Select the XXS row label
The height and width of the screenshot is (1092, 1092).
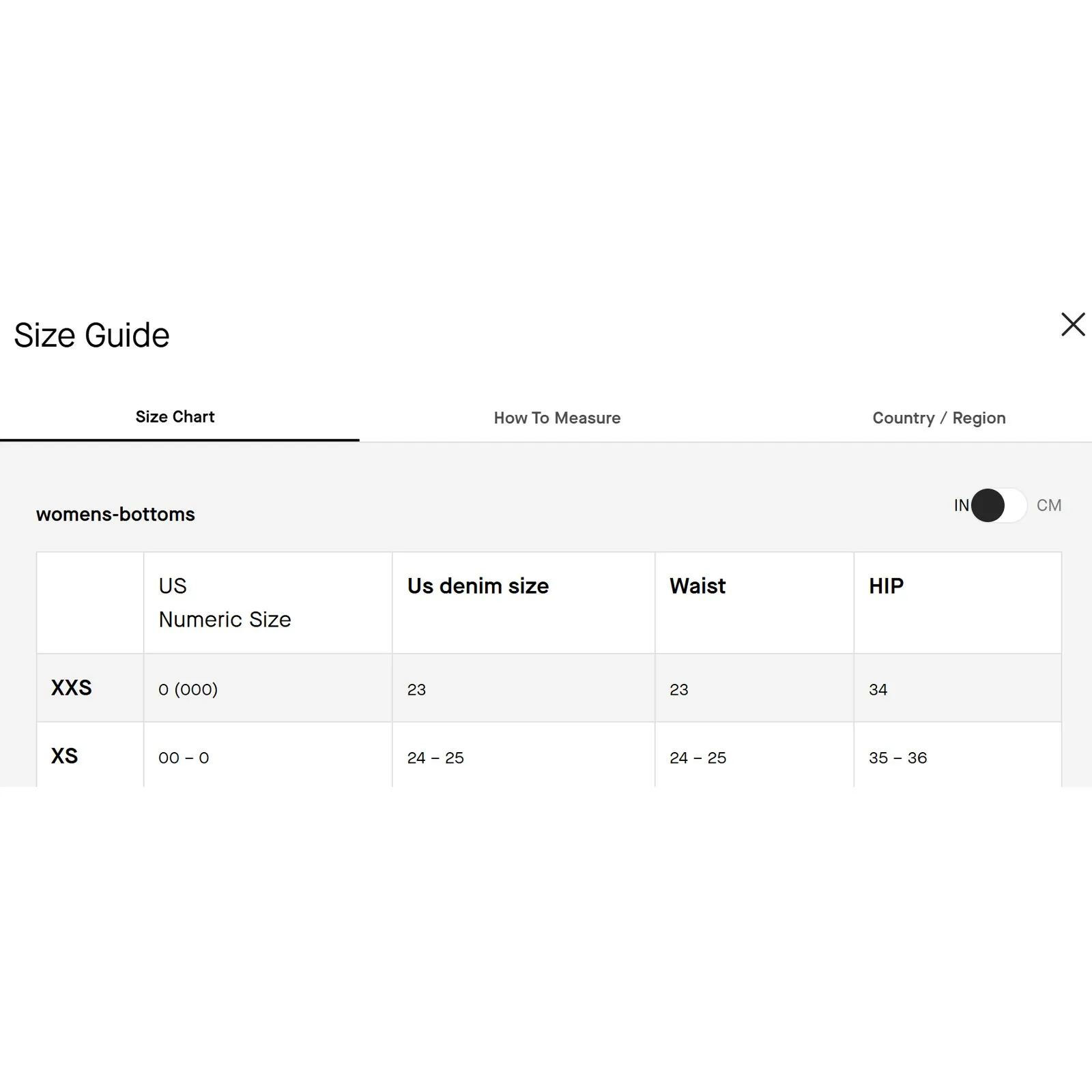pos(72,688)
